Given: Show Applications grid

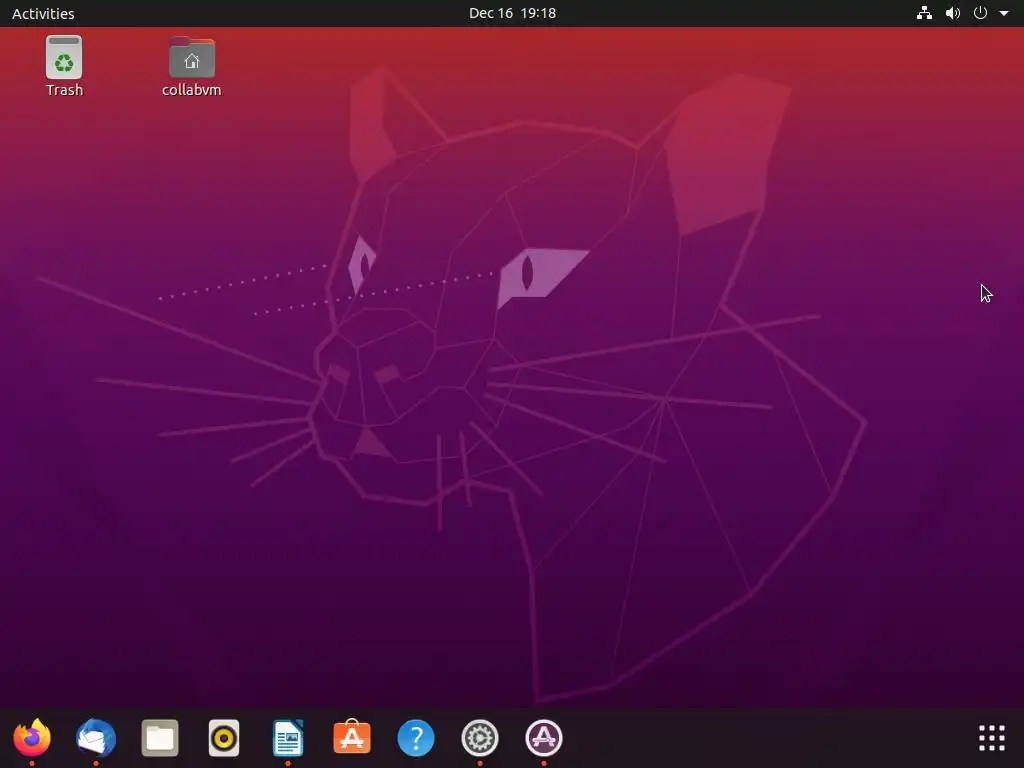Looking at the screenshot, I should [x=991, y=738].
